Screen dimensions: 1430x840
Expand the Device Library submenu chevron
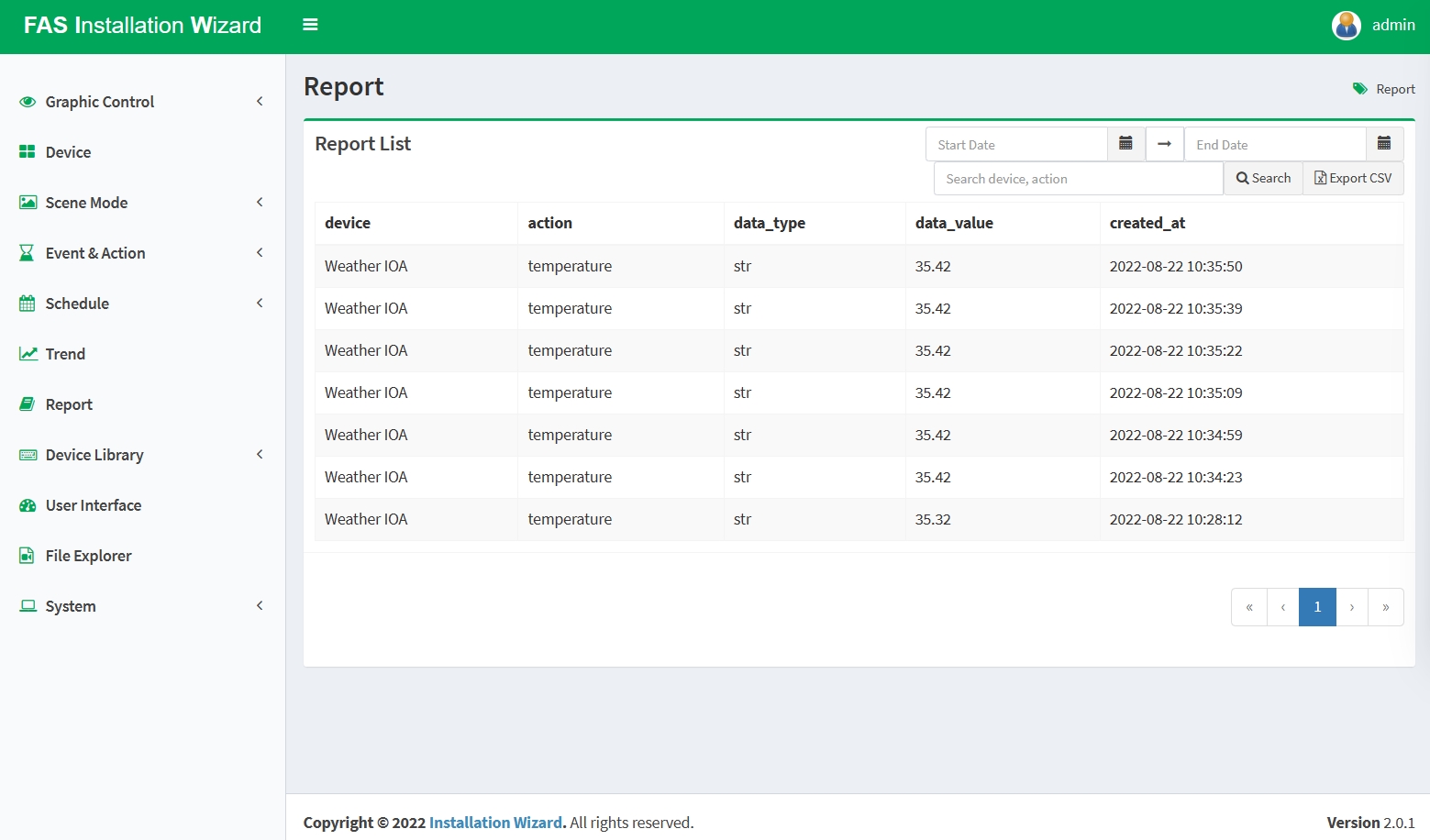(260, 455)
